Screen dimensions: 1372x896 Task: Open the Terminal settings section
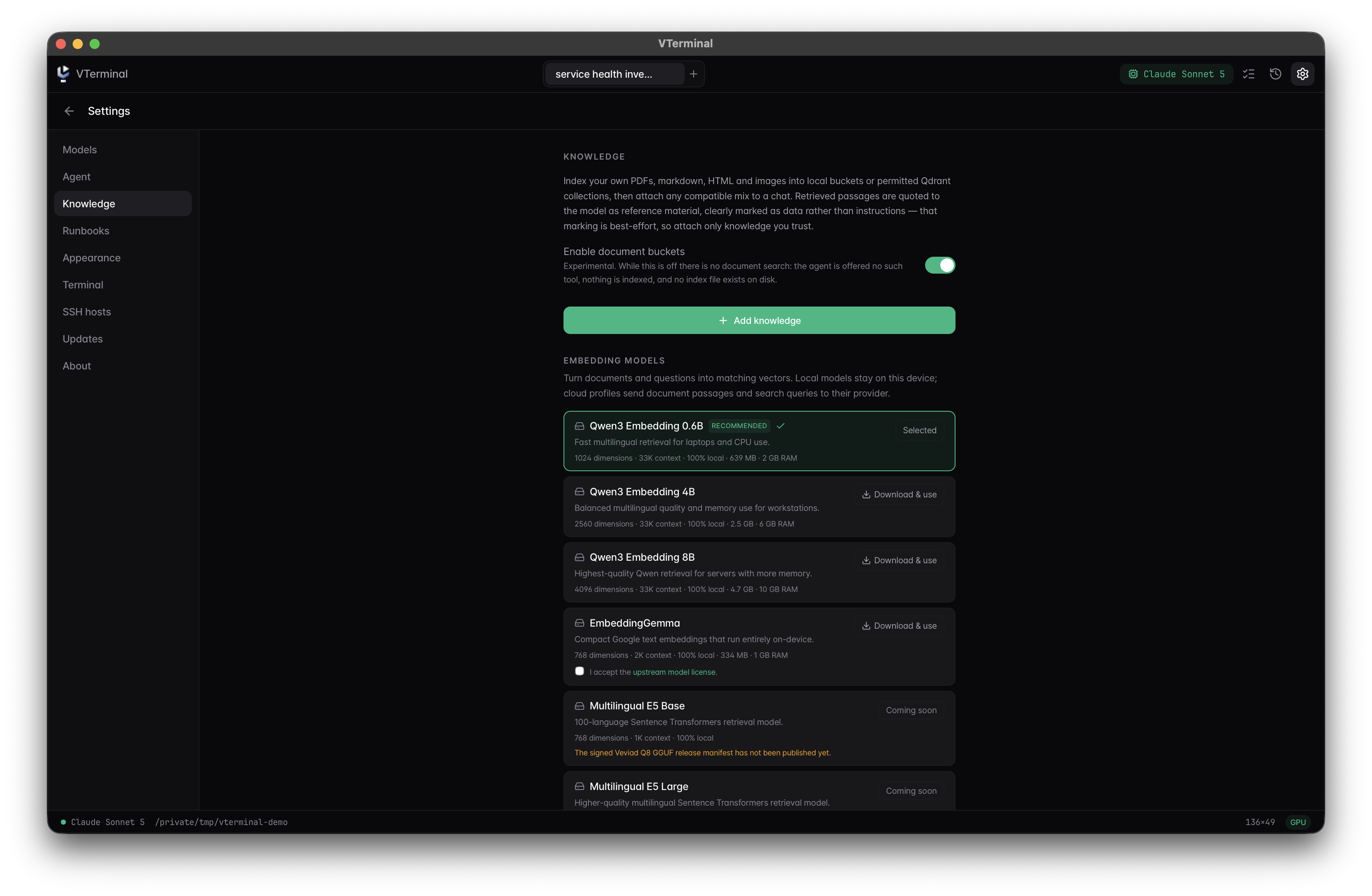coord(123,285)
